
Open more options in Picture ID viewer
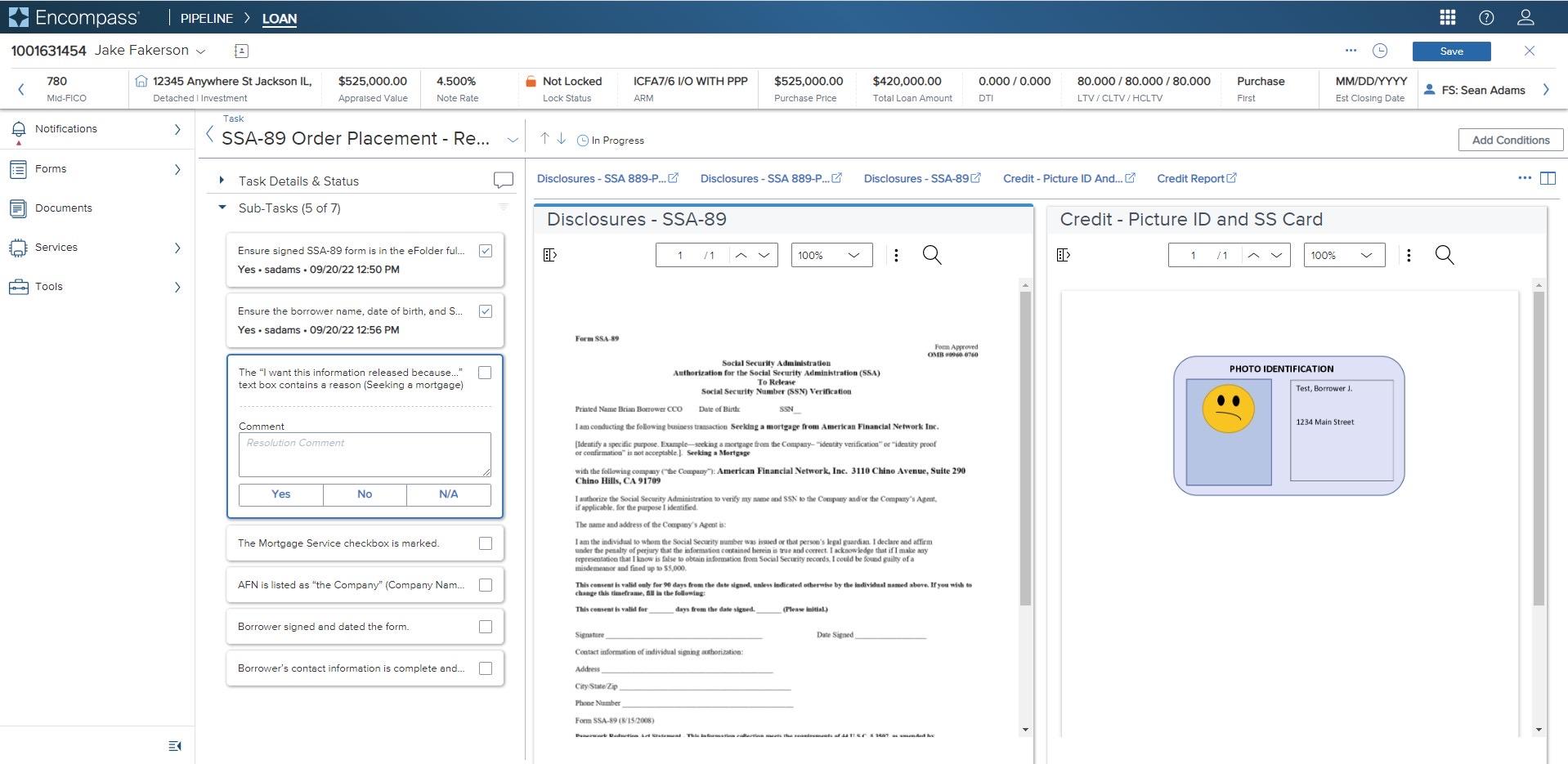click(1409, 255)
